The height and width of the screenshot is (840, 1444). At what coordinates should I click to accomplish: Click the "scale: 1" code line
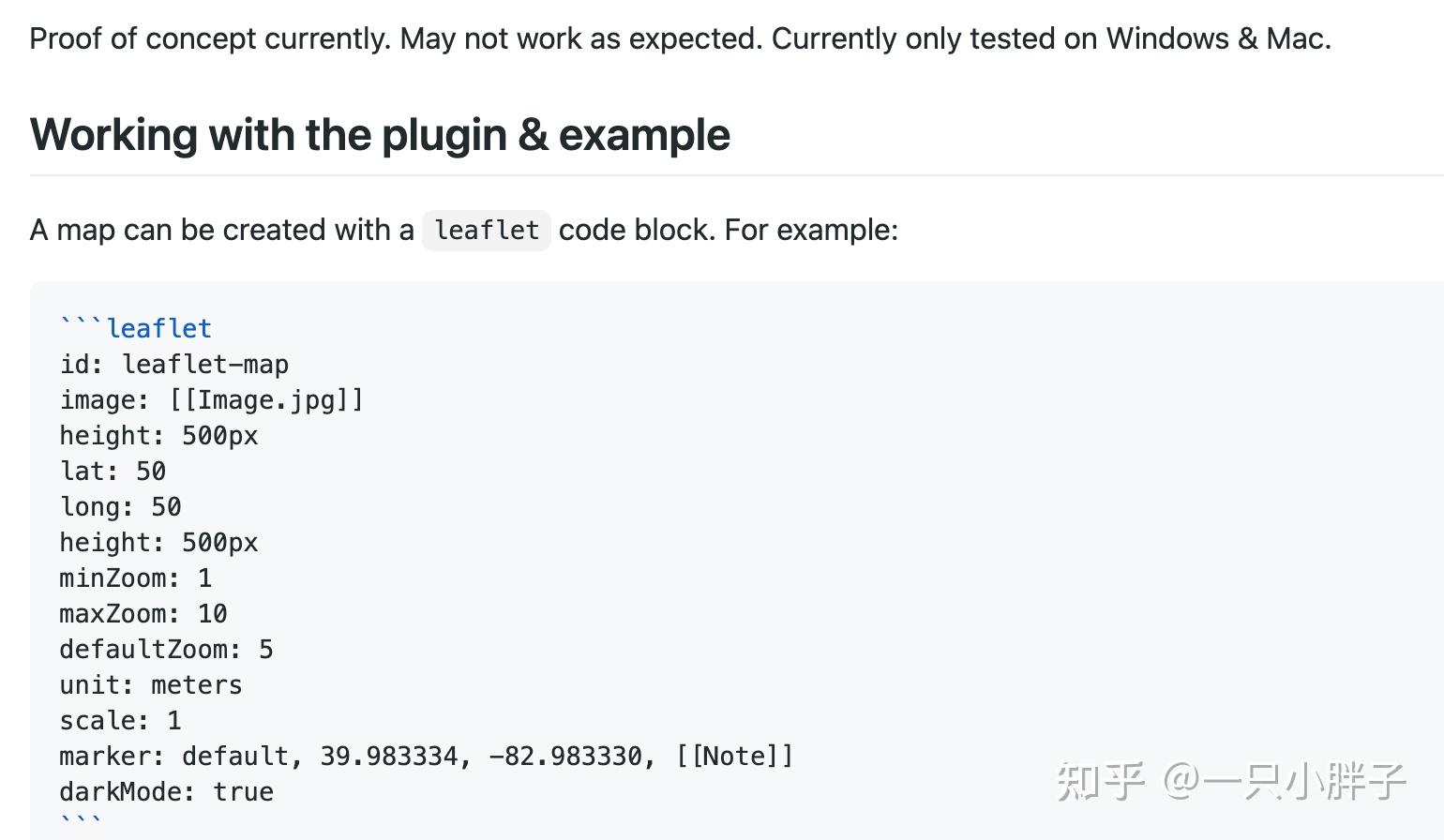(x=120, y=721)
